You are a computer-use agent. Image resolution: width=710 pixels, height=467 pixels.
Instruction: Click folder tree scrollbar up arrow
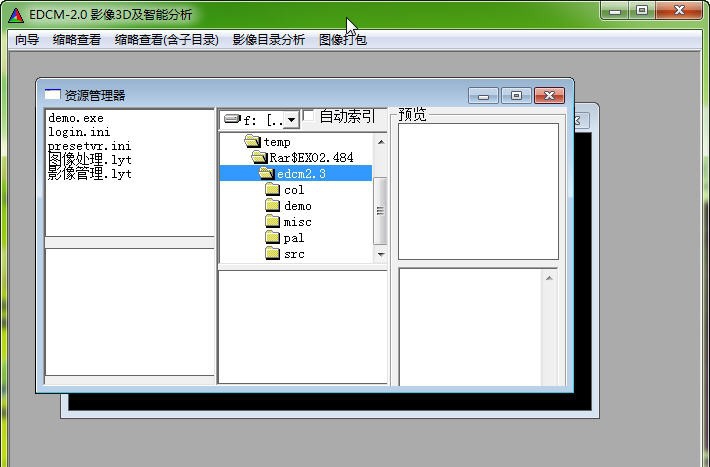(x=381, y=142)
